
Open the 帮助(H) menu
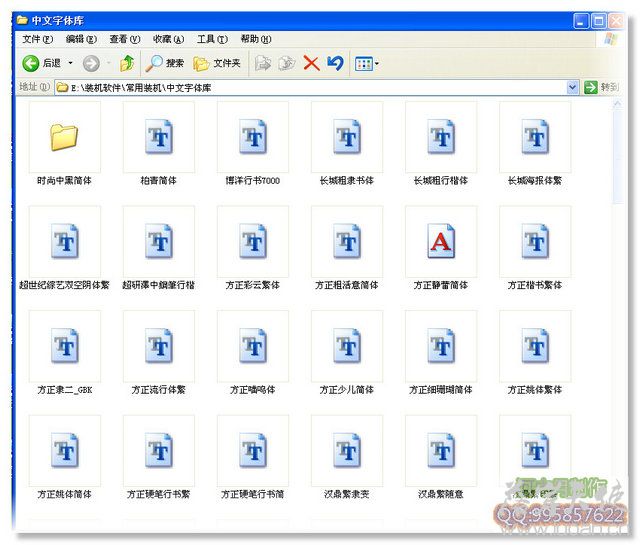[x=256, y=39]
